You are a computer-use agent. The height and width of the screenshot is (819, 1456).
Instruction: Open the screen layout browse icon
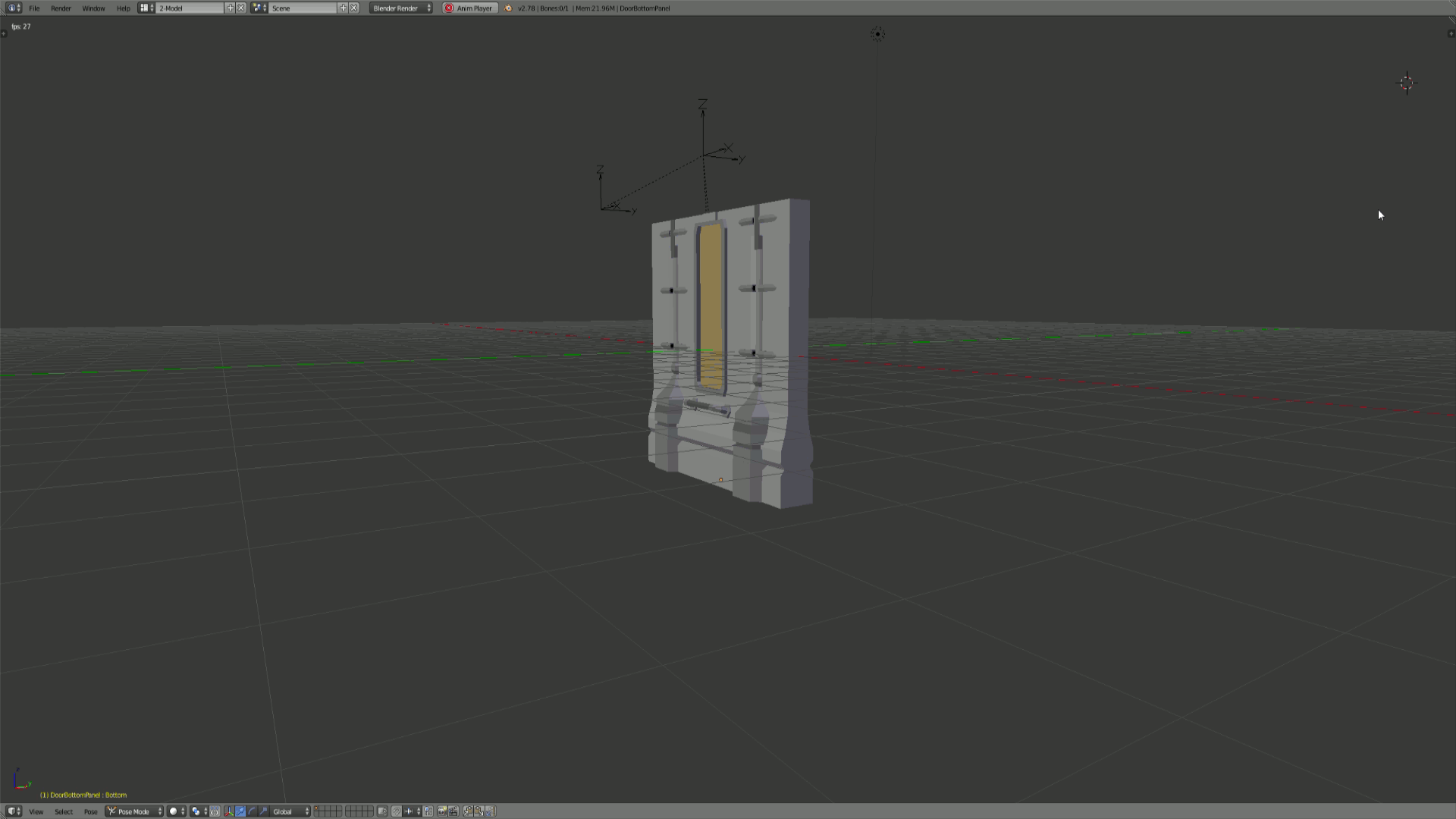[x=146, y=8]
